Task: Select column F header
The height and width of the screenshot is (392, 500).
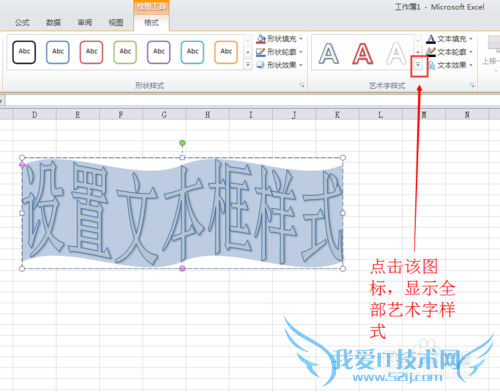Action: point(121,115)
